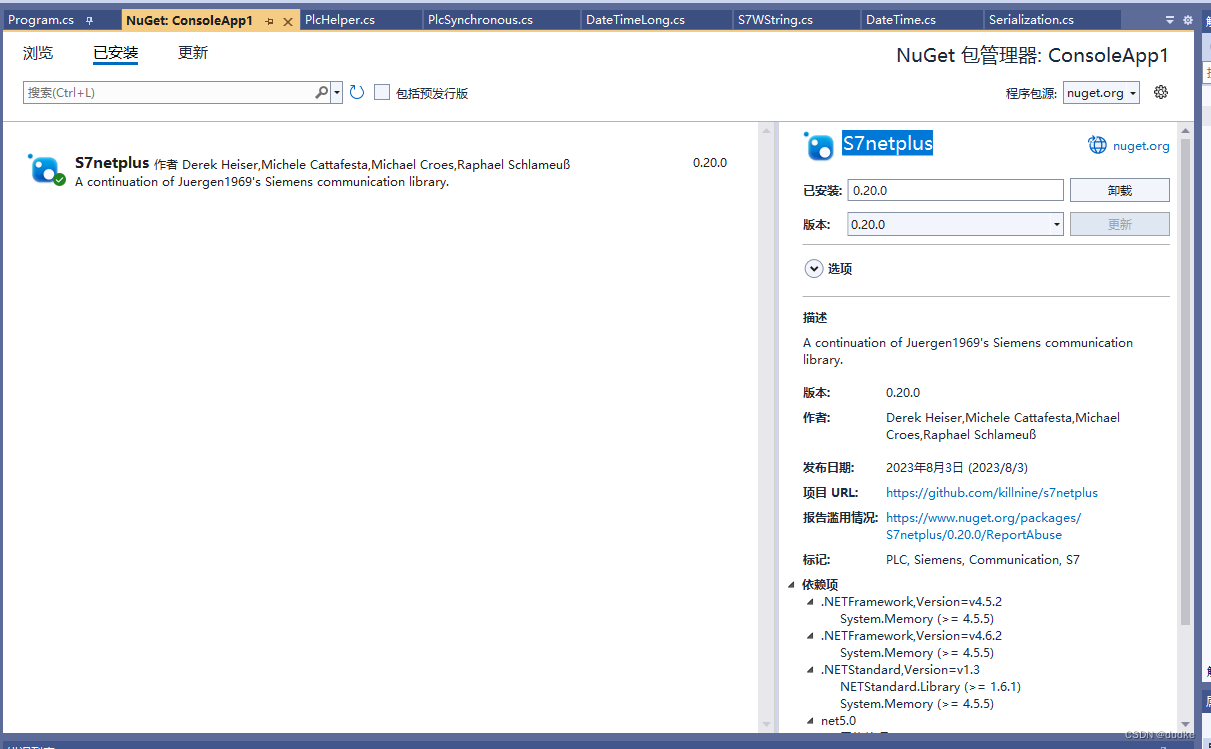Open NuGet package source settings gear
The image size is (1211, 749).
coord(1161,92)
